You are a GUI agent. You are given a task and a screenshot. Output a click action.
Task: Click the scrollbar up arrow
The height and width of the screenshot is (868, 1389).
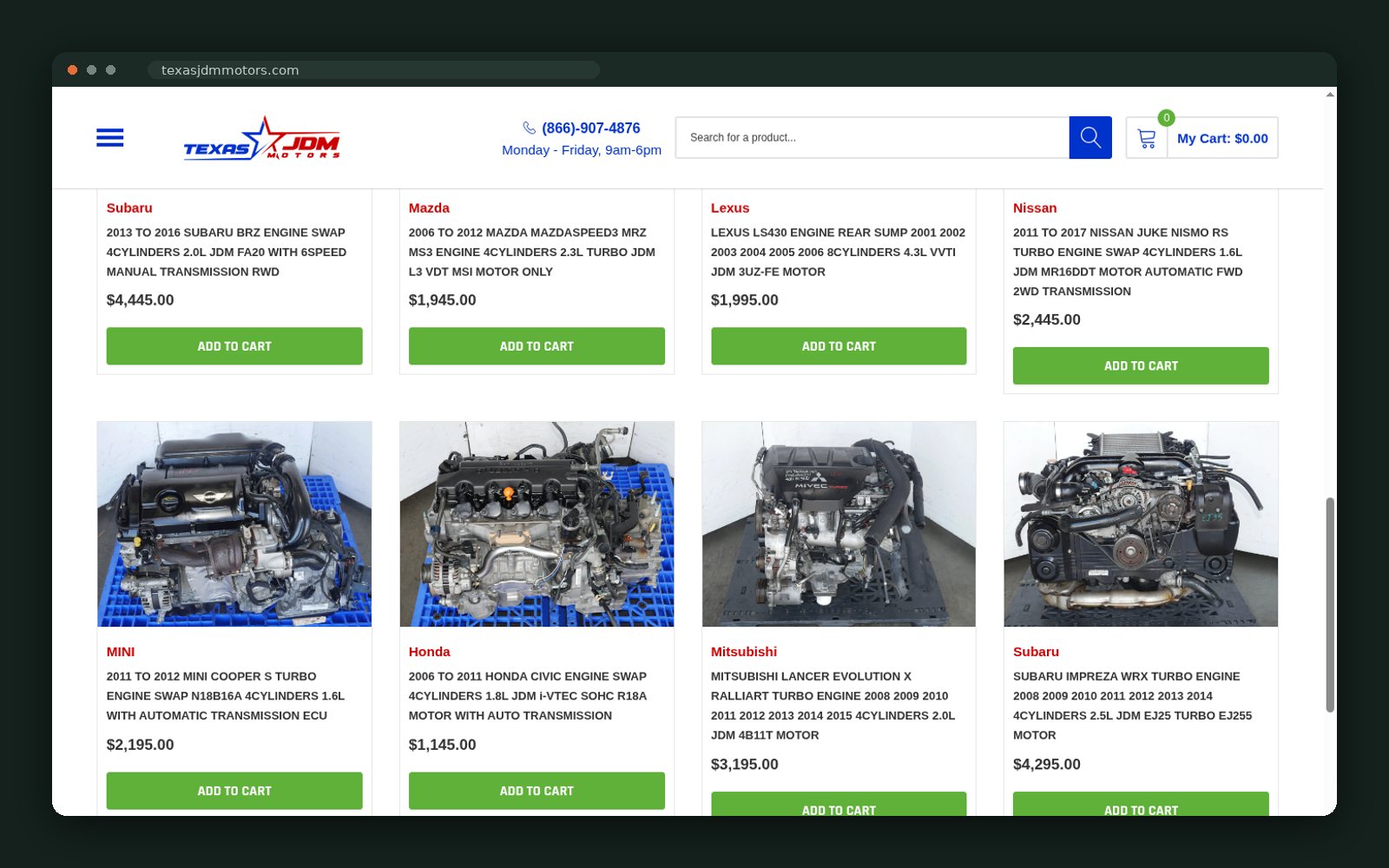(x=1329, y=94)
